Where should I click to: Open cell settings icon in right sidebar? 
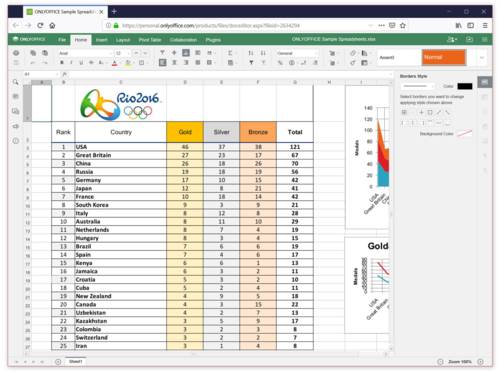[x=484, y=82]
